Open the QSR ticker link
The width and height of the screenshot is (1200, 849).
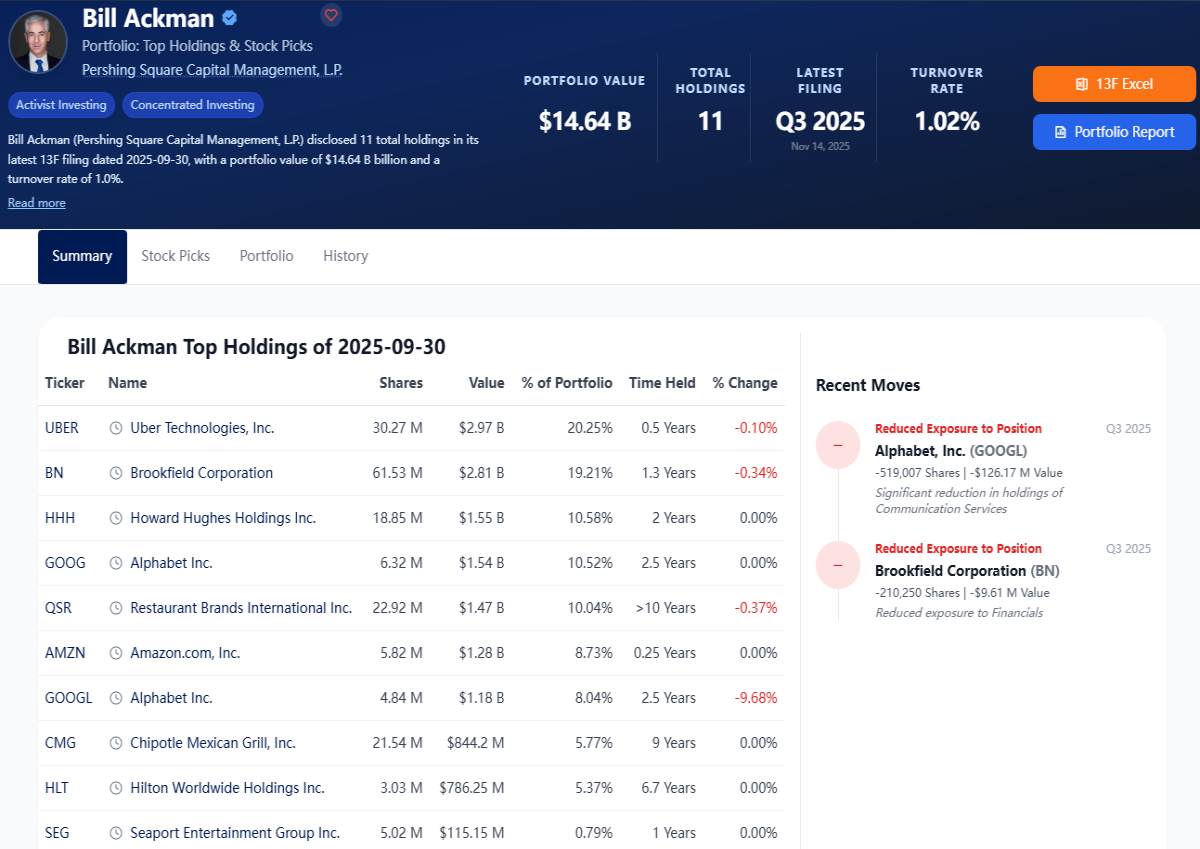pyautogui.click(x=58, y=608)
